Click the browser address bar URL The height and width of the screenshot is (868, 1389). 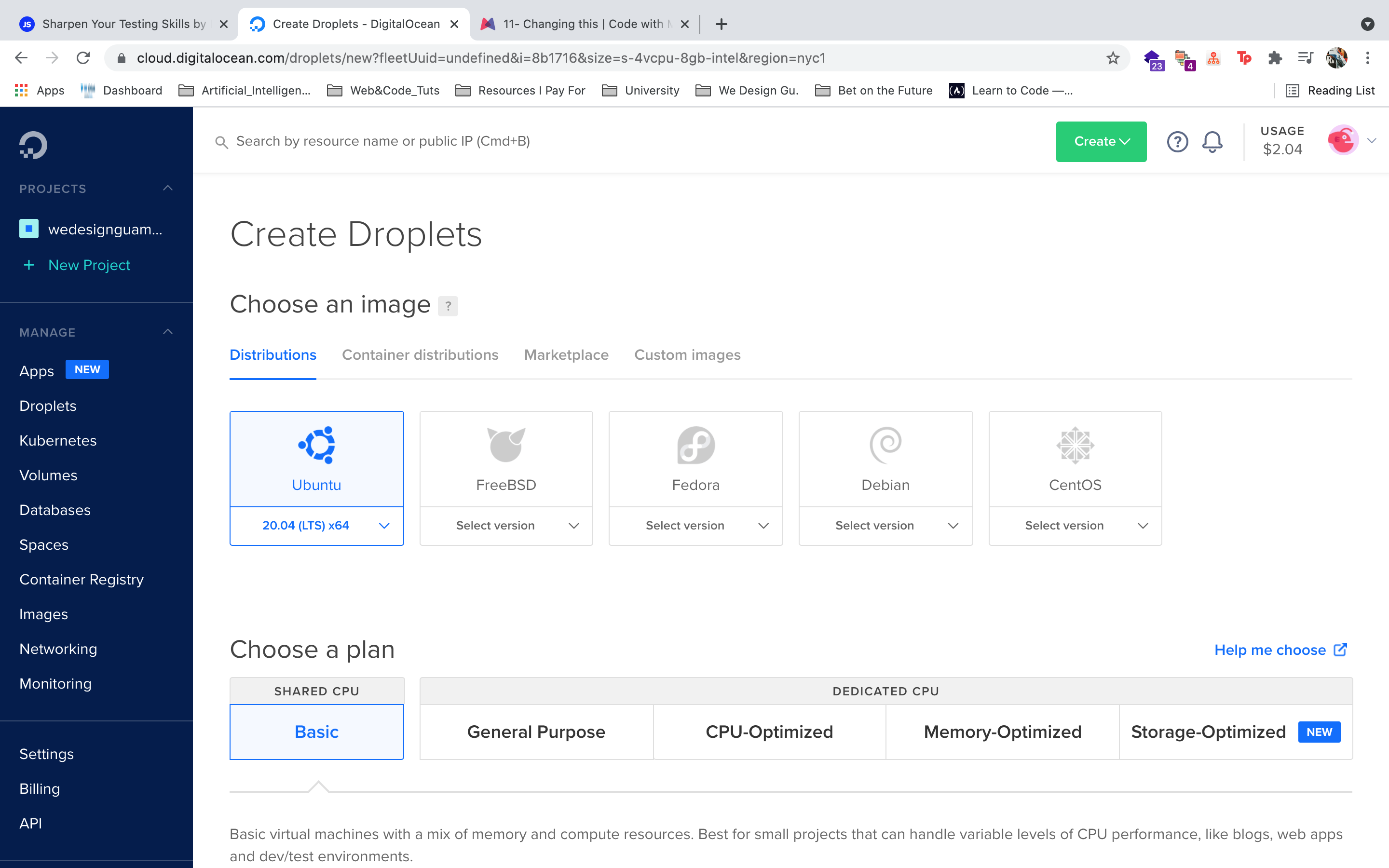[x=481, y=58]
